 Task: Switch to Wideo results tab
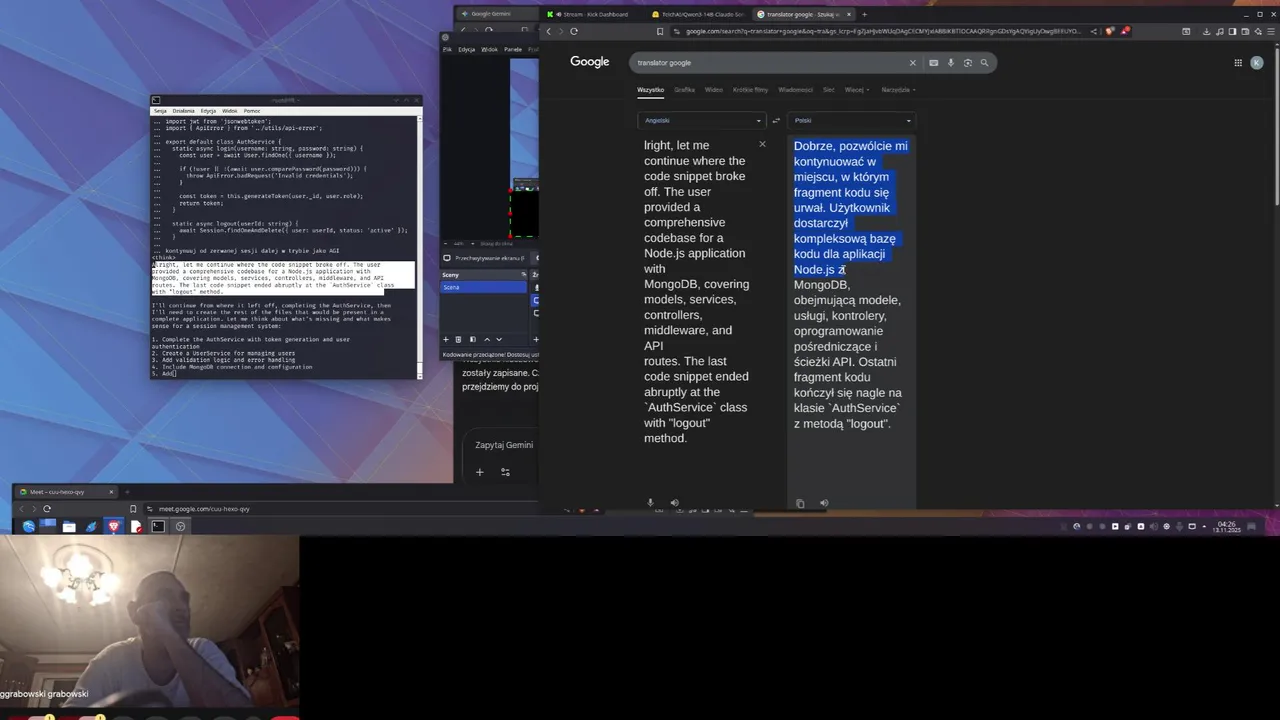[x=714, y=90]
